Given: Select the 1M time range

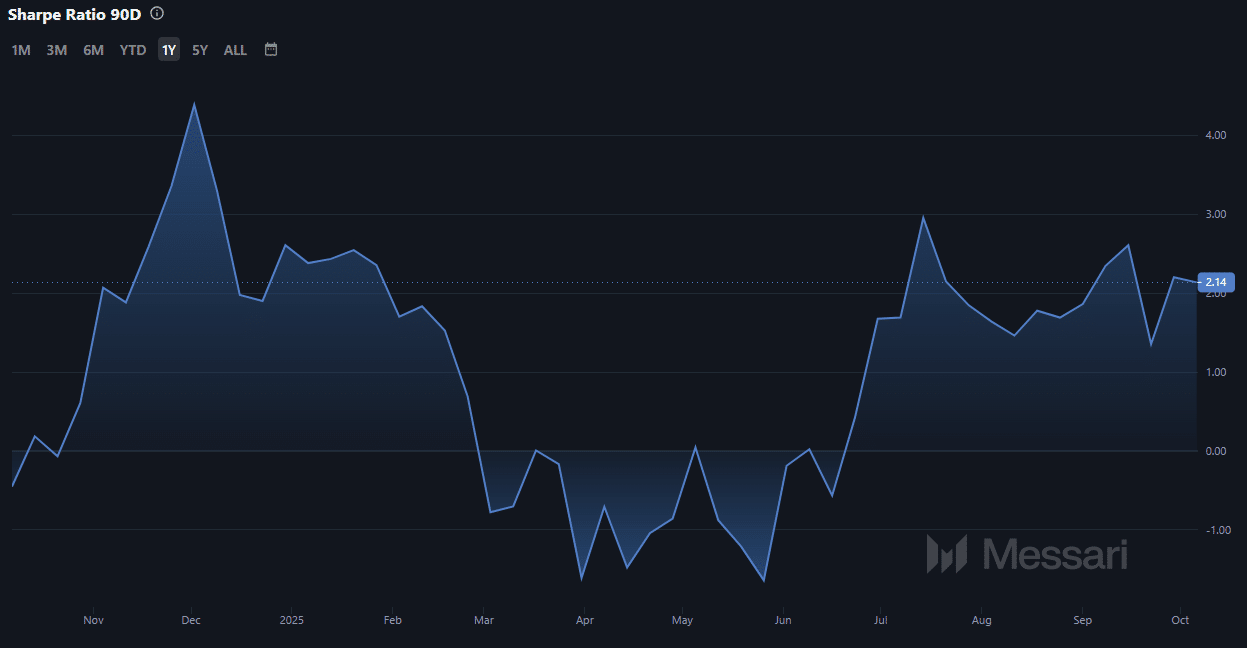Looking at the screenshot, I should point(21,50).
